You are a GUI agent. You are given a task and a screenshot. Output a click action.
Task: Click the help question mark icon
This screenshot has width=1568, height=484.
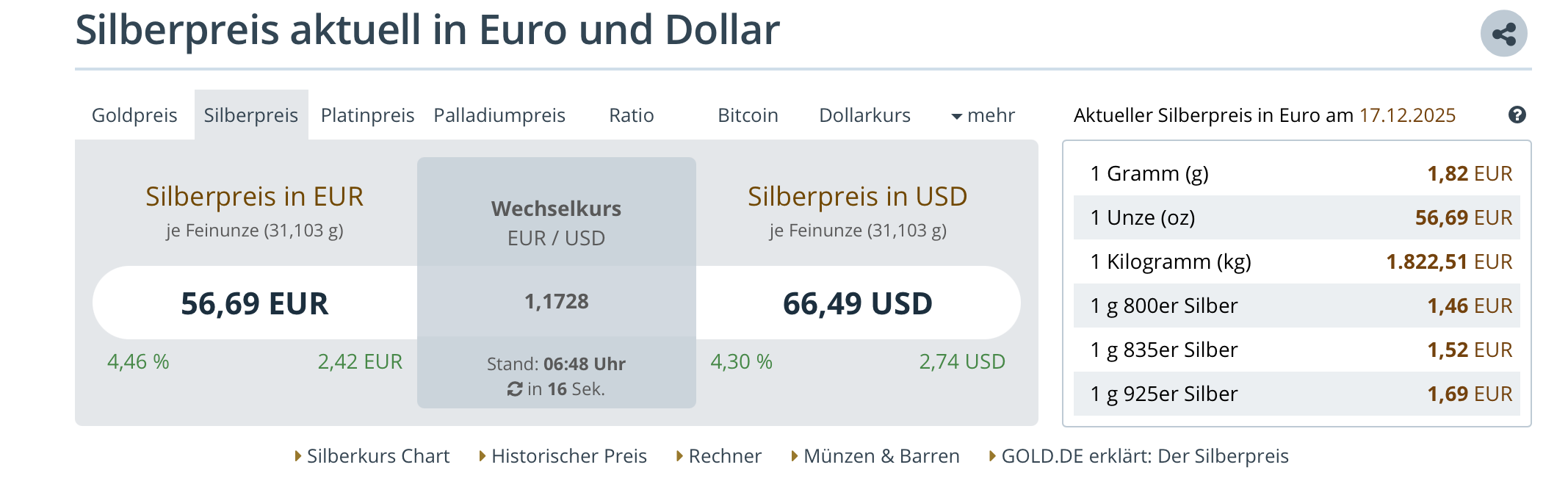(1517, 115)
